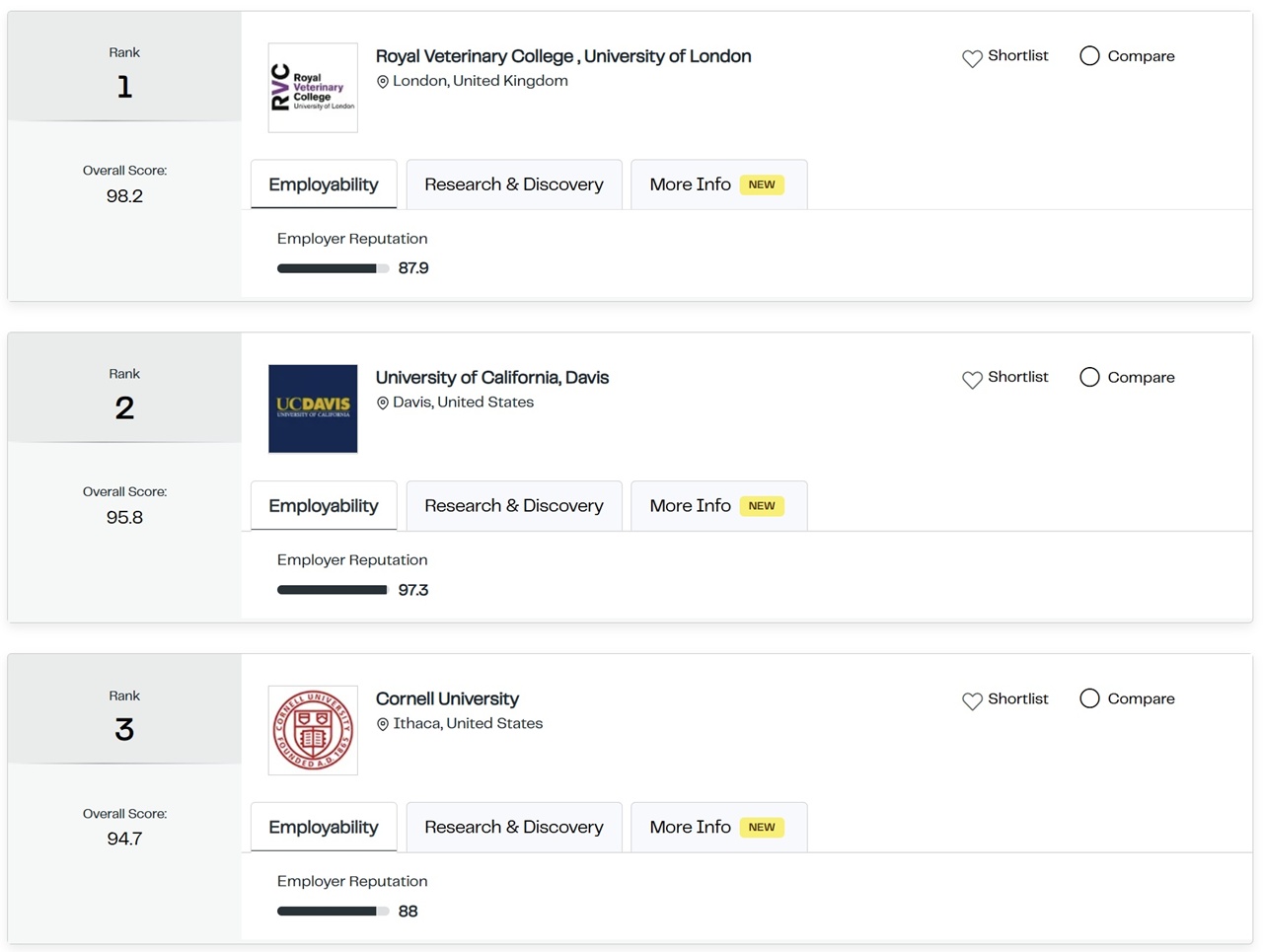Open the Cornell University title link

(447, 698)
